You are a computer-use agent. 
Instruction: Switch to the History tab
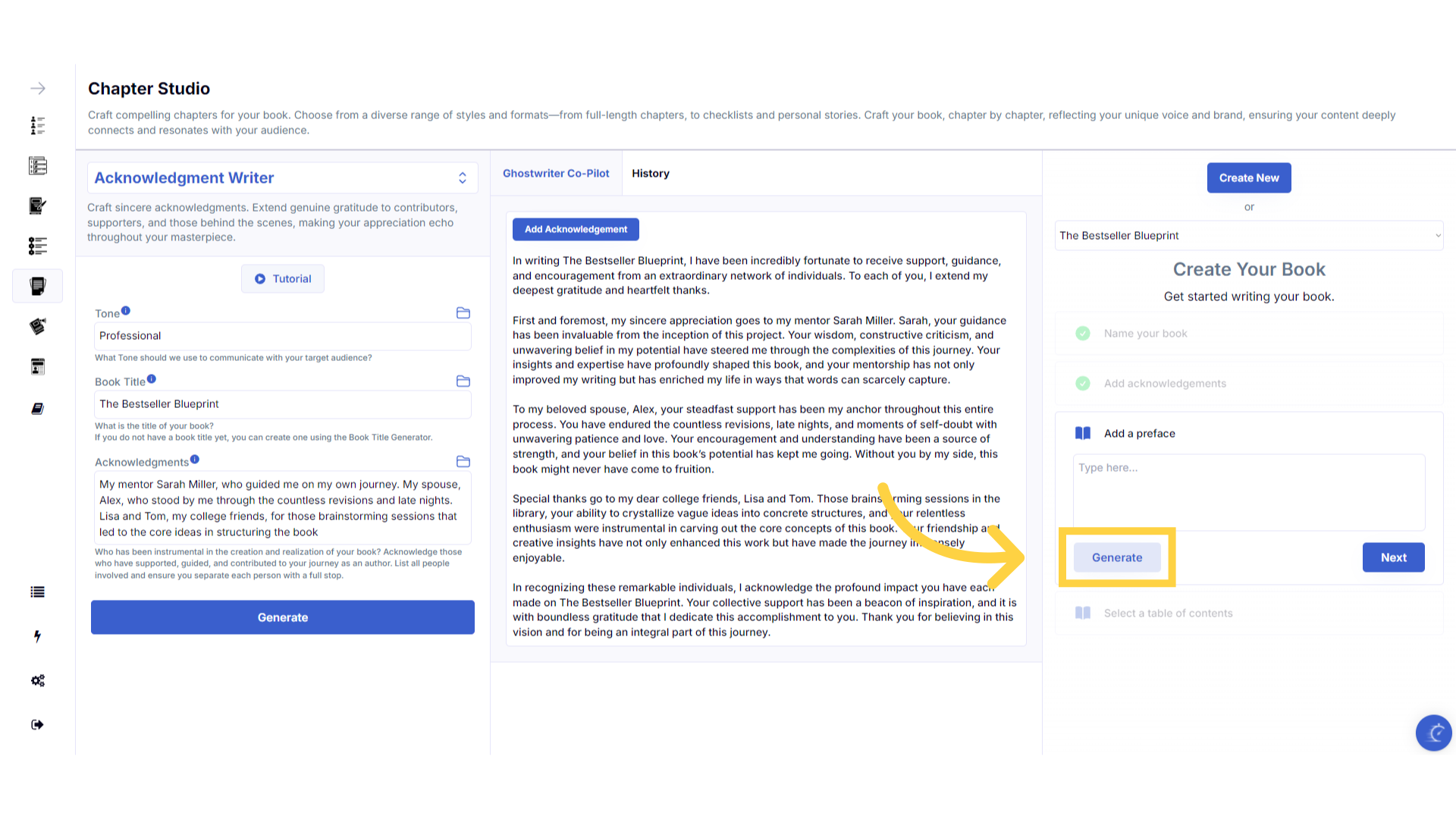click(x=651, y=174)
